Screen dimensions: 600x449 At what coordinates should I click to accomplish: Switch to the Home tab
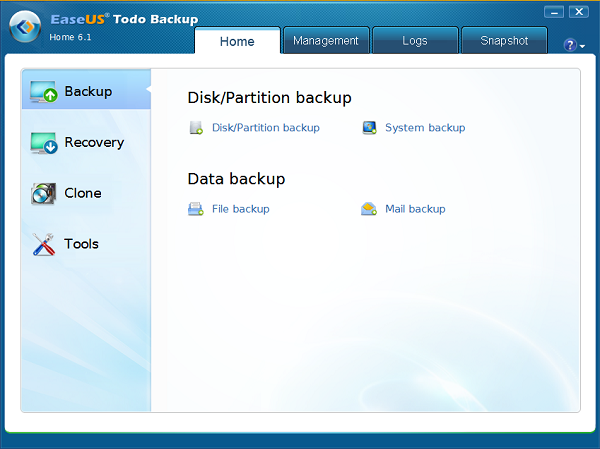pyautogui.click(x=237, y=41)
